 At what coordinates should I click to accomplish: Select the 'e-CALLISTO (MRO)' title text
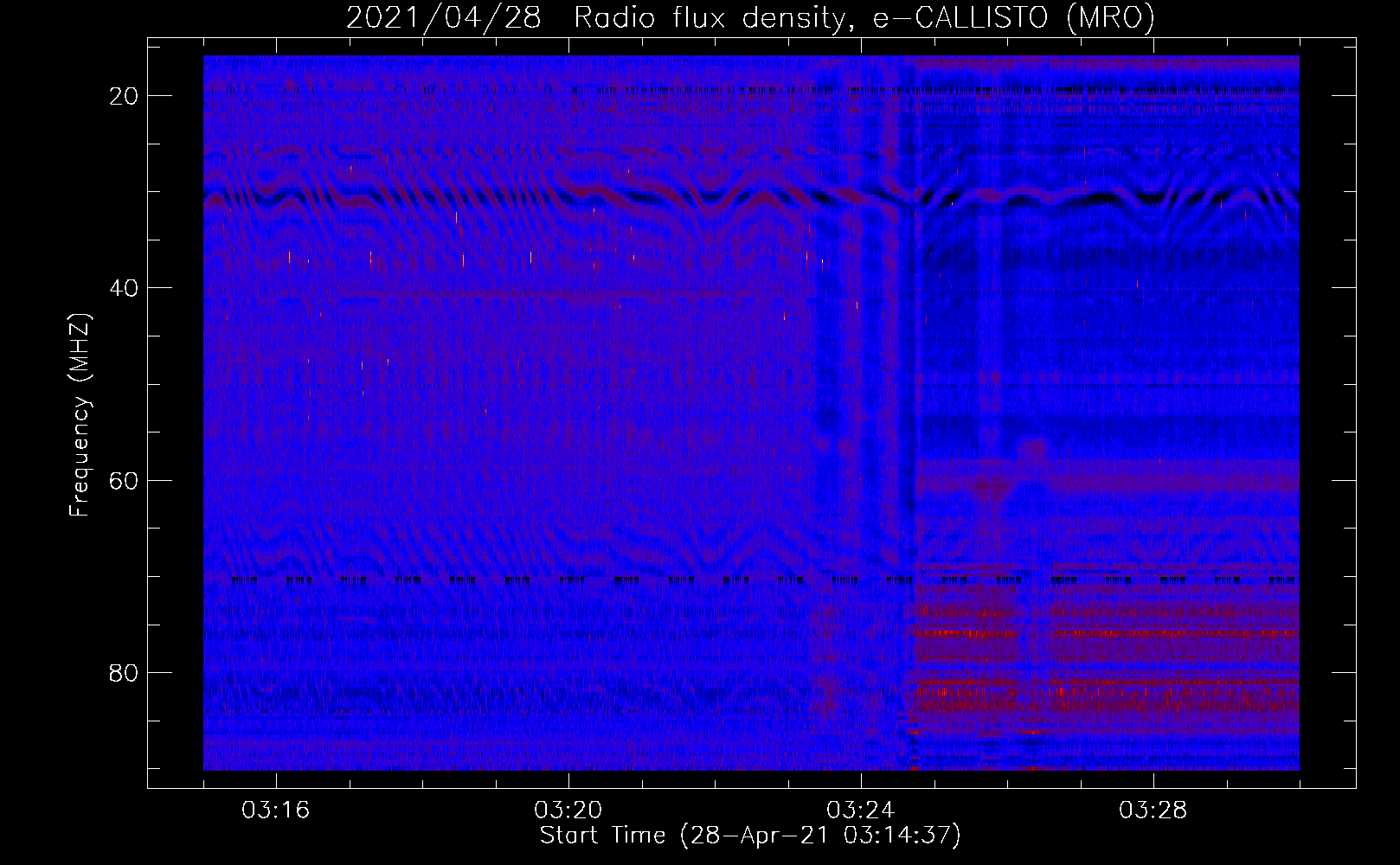[x=1014, y=18]
